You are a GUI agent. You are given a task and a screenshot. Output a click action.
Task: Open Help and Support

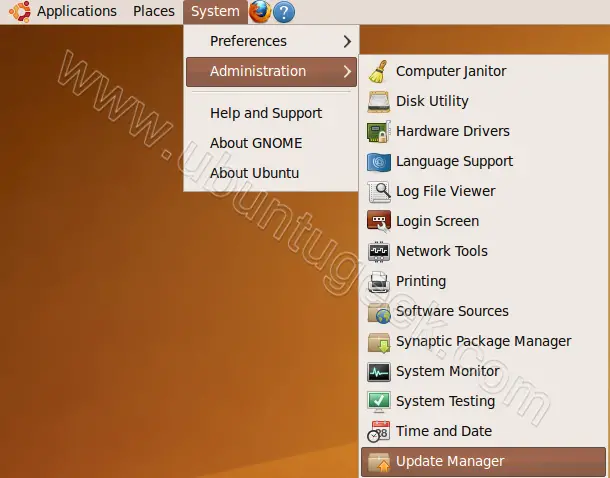[271, 114]
